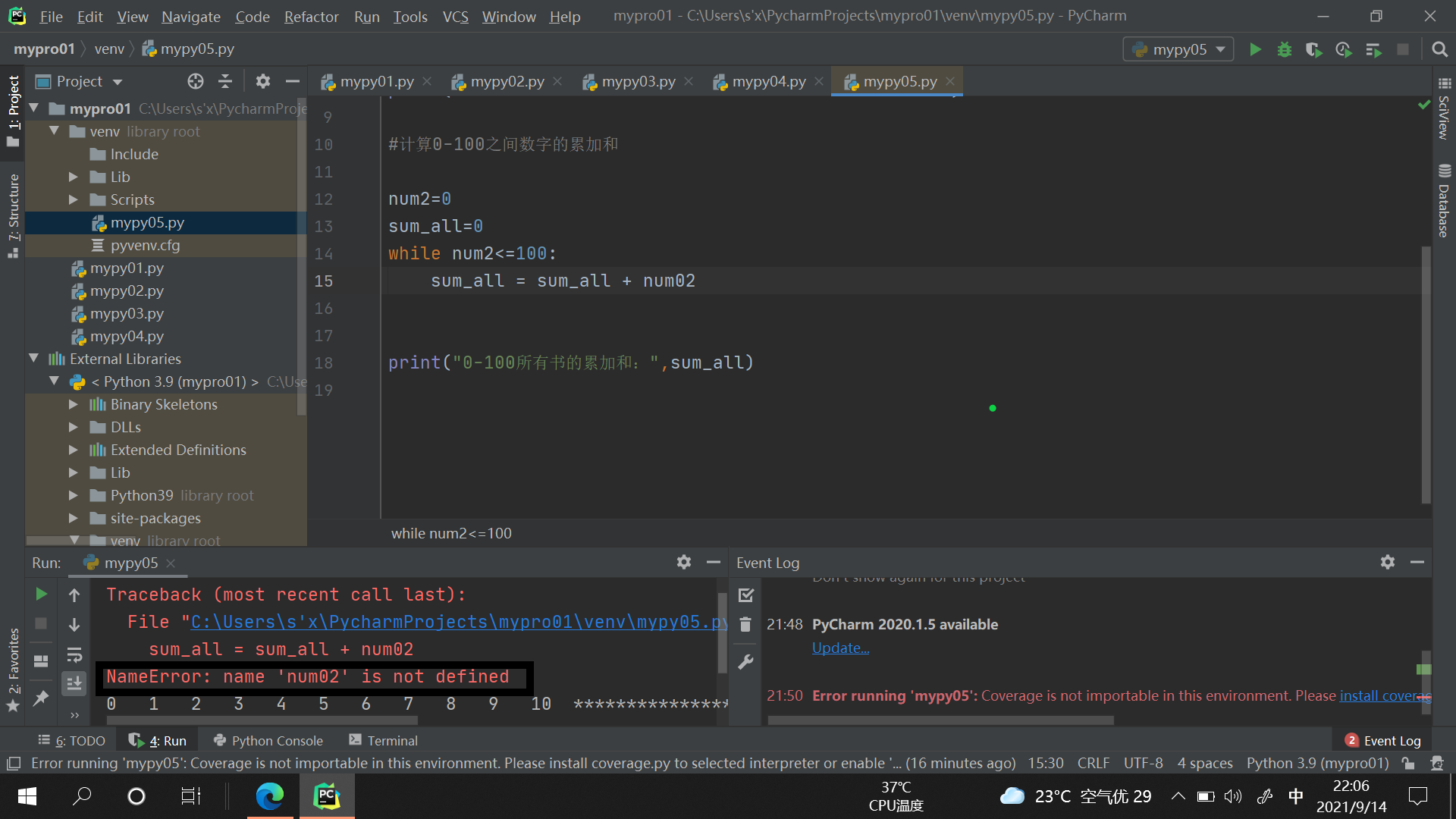Open the mypy05 run configuration dropdown
Screen dimensions: 1456x819
[1178, 49]
